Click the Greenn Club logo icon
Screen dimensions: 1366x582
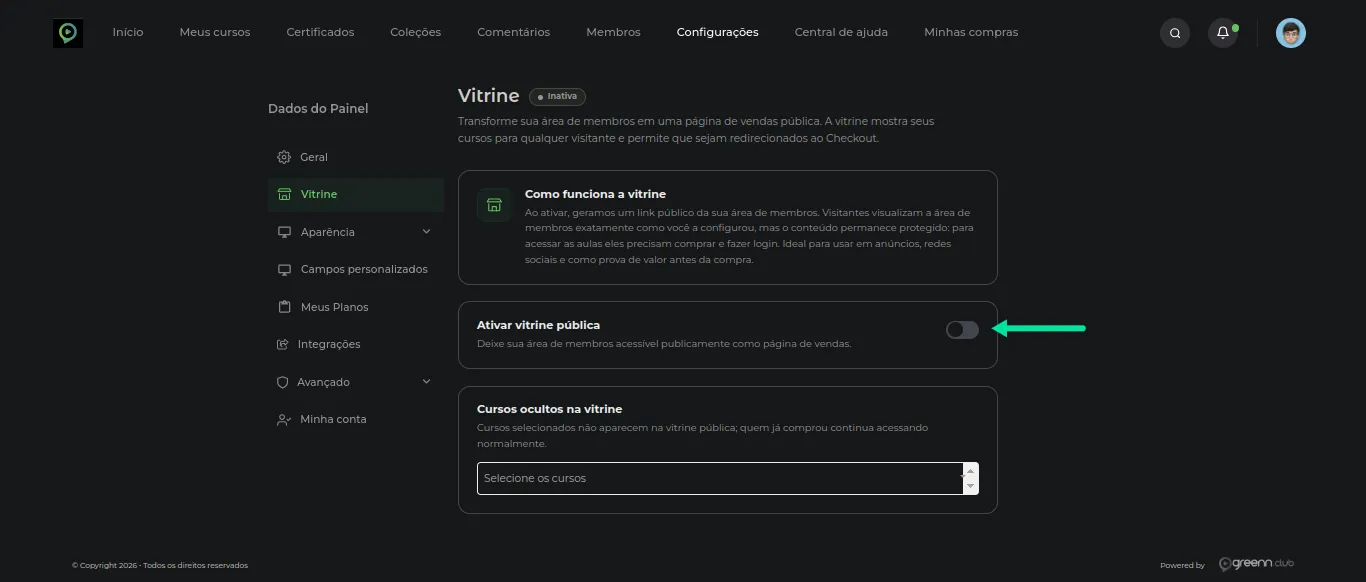click(68, 33)
